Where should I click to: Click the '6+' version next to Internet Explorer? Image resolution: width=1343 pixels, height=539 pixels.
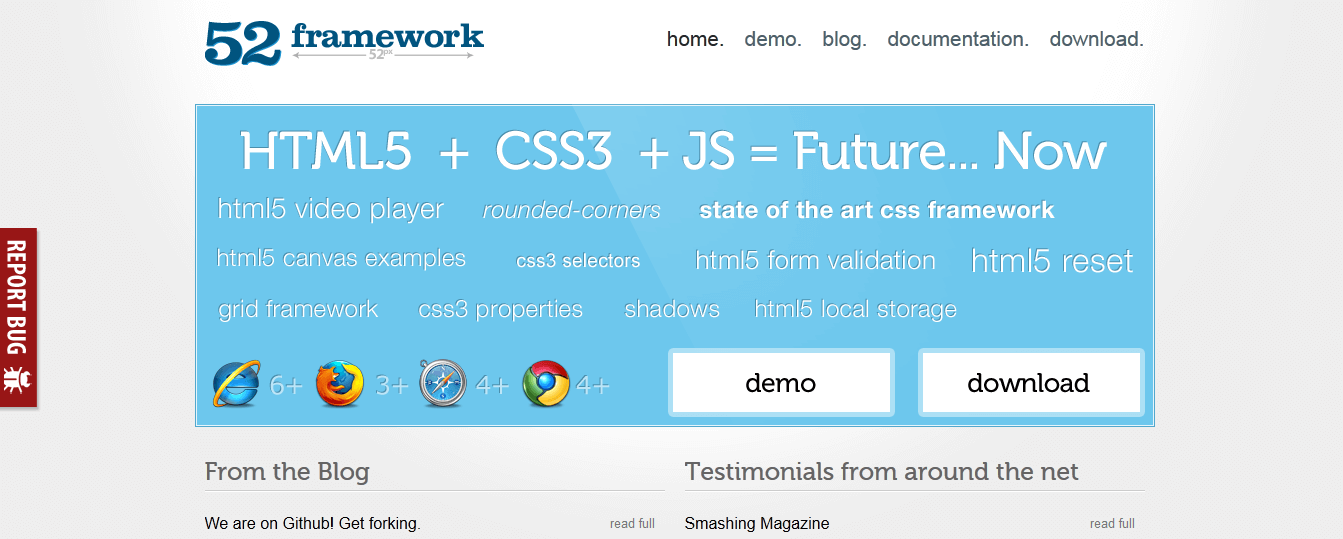point(286,385)
